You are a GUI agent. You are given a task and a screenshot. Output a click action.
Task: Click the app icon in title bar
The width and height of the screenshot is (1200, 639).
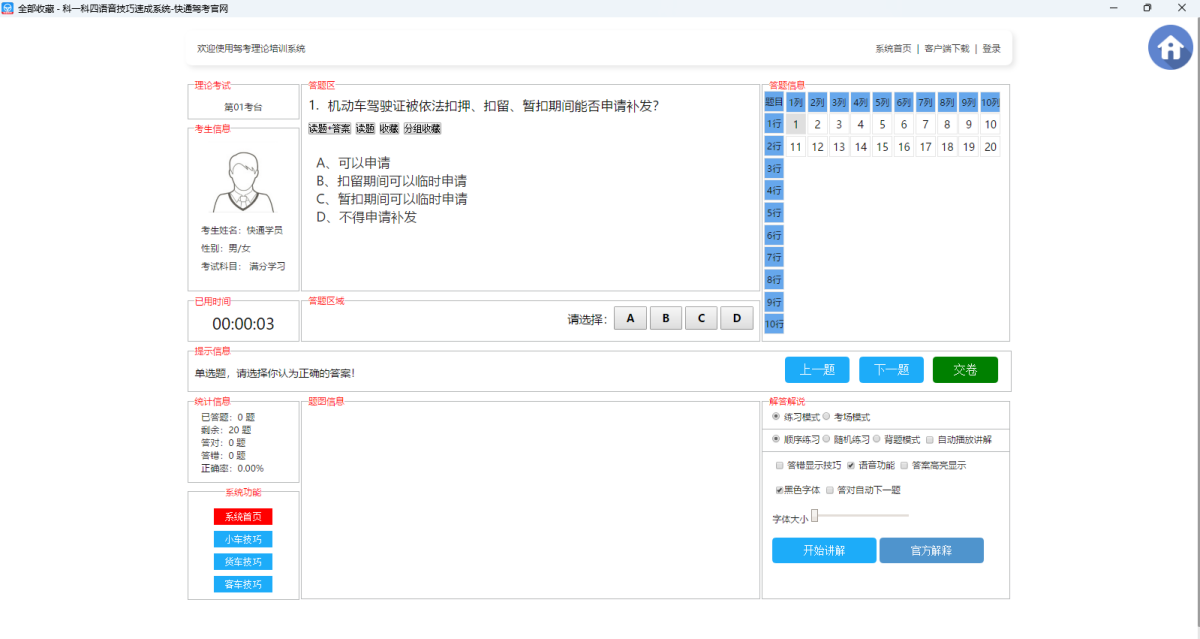(8, 8)
